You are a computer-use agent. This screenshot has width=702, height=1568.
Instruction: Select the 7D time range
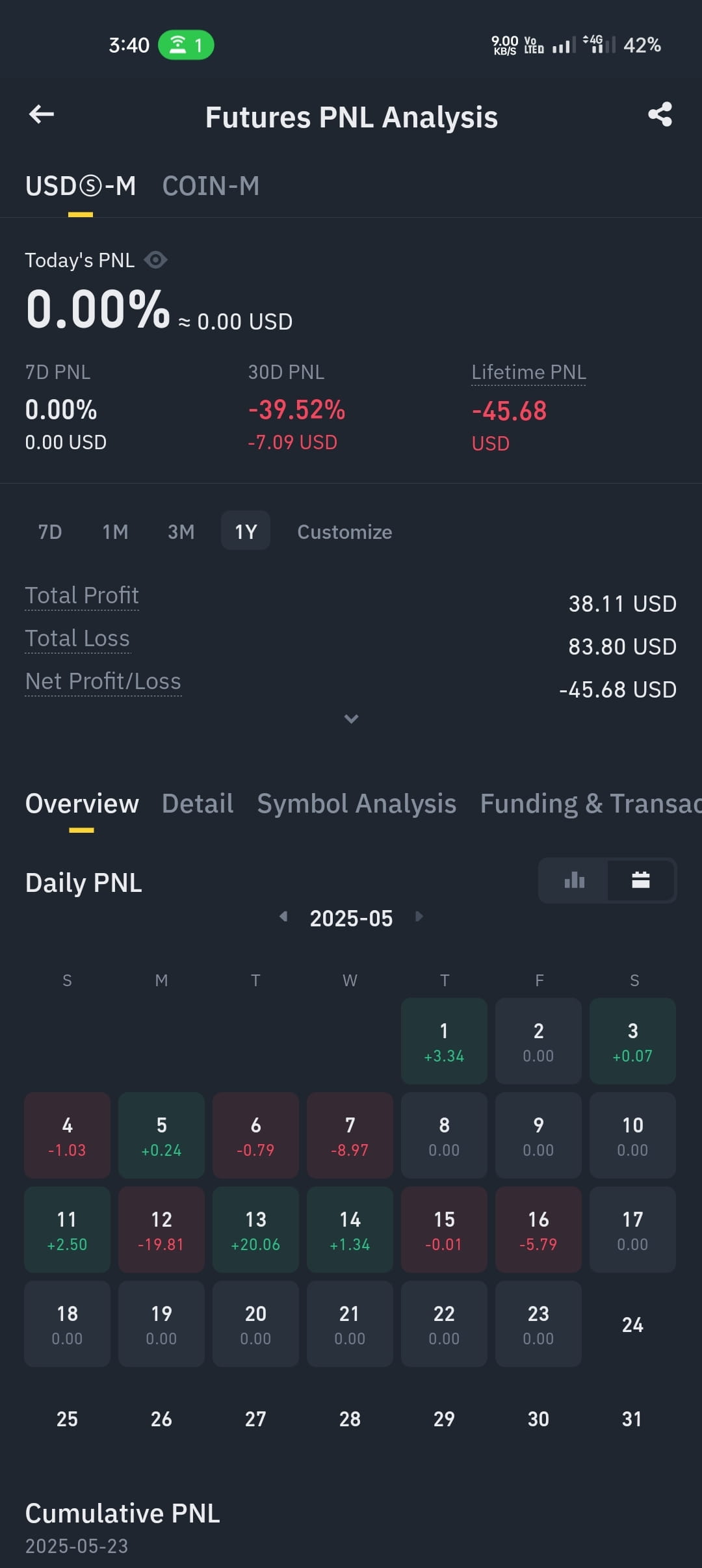click(x=50, y=532)
